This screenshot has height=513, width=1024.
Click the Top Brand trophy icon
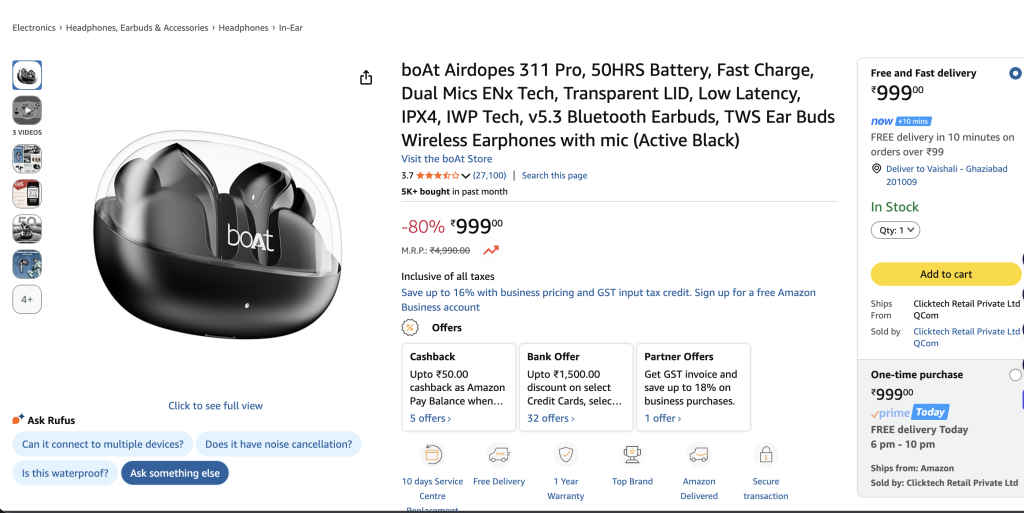[x=632, y=455]
